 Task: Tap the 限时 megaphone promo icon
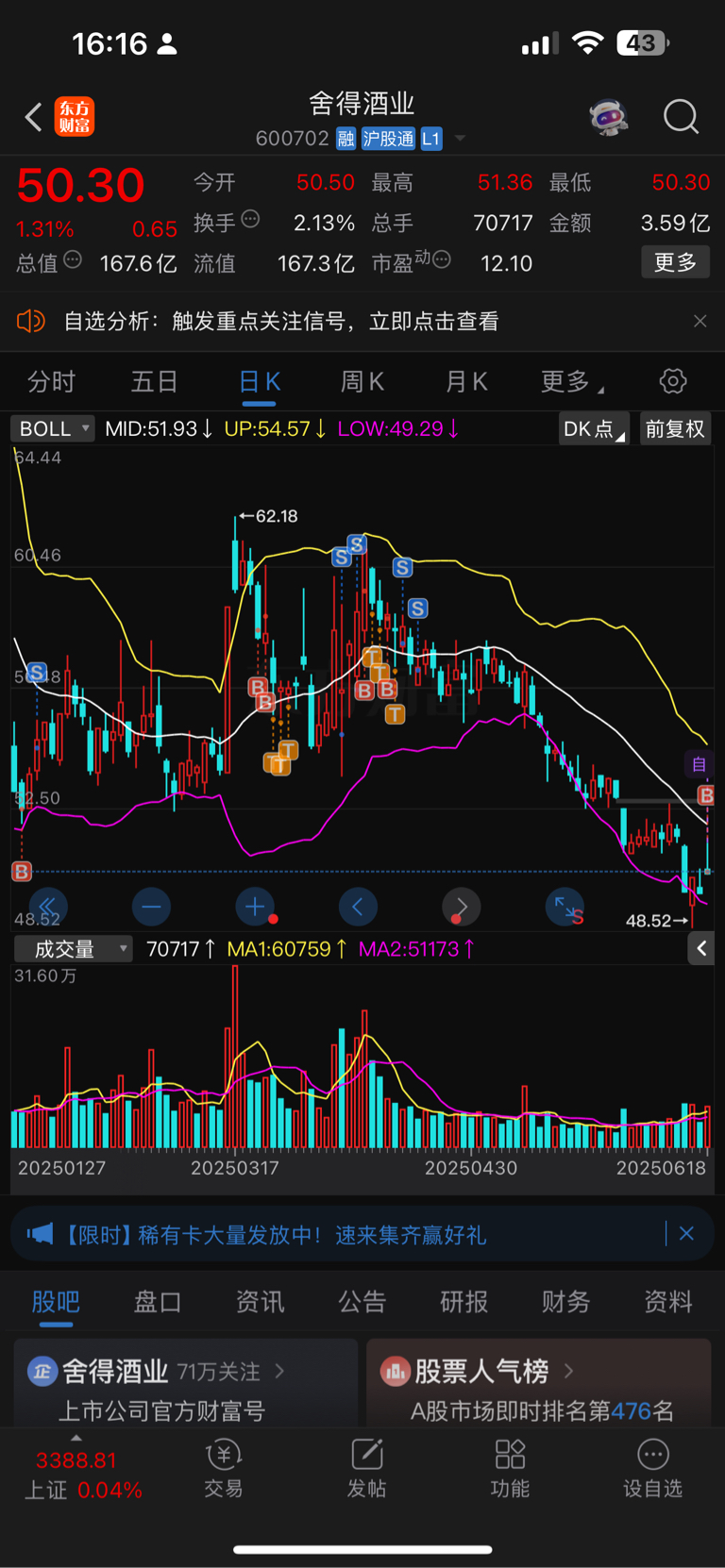coord(40,1234)
